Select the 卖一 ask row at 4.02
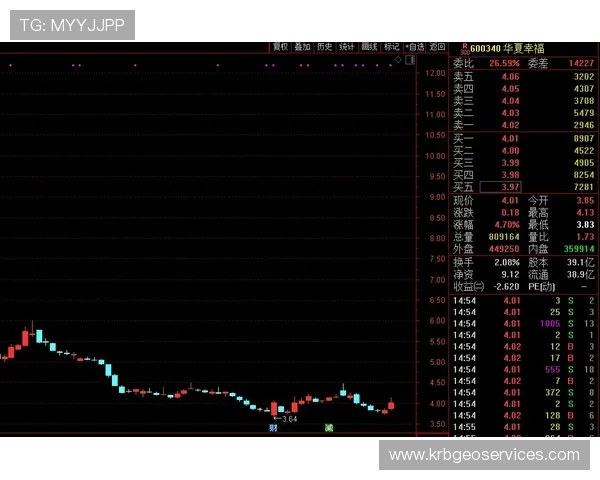The image size is (600, 480). click(522, 125)
